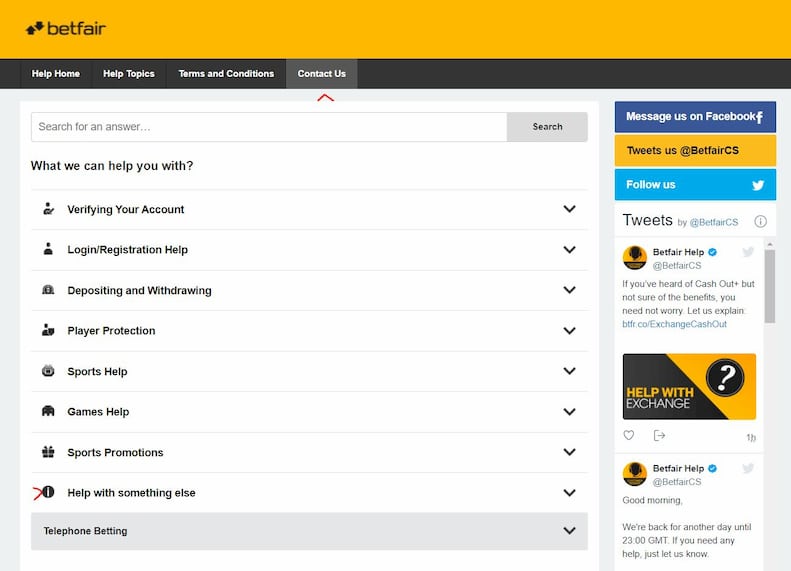Click the first Betfair Help avatar
This screenshot has height=571, width=791.
[x=635, y=258]
